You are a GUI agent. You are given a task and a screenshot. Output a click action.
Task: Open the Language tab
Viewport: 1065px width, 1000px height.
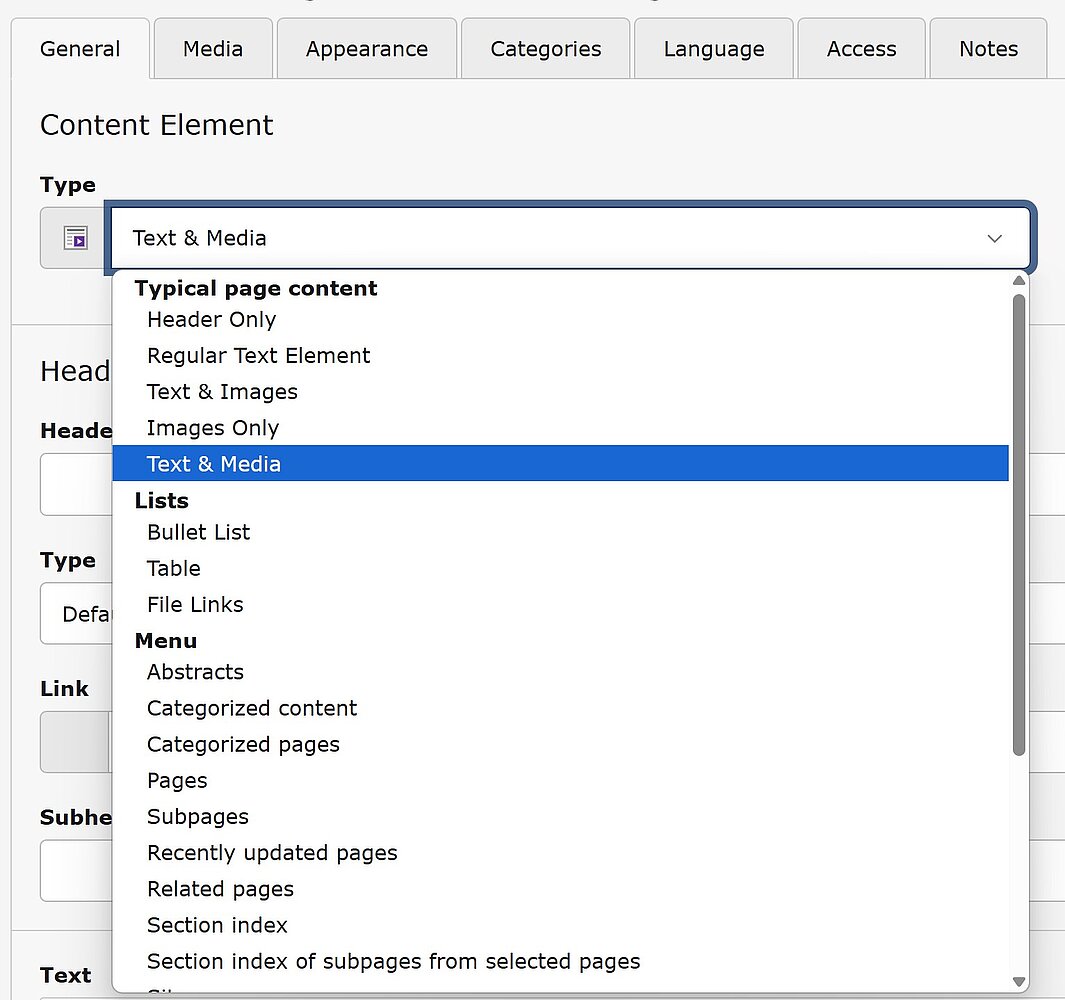click(x=713, y=49)
